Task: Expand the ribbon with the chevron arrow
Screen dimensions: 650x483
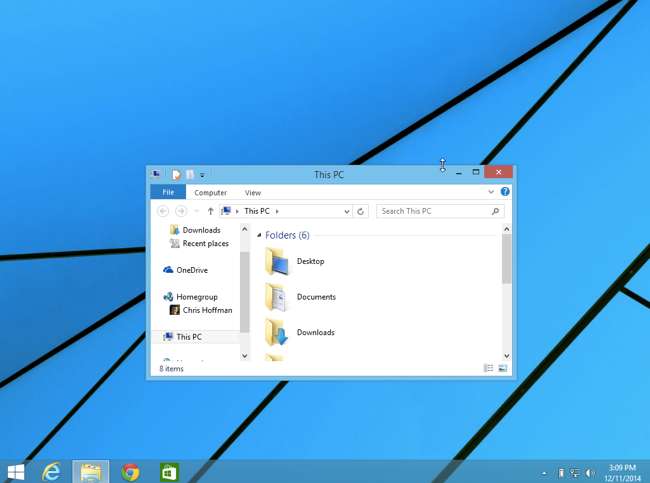Action: click(491, 192)
